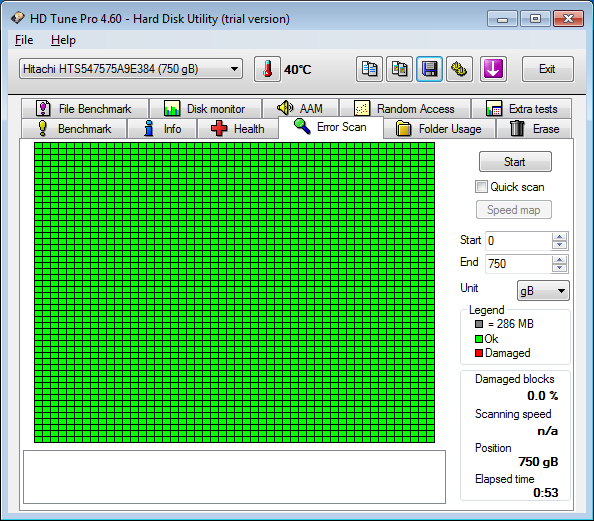Expand the Unit gB dropdown
The height and width of the screenshot is (521, 594).
coord(543,291)
